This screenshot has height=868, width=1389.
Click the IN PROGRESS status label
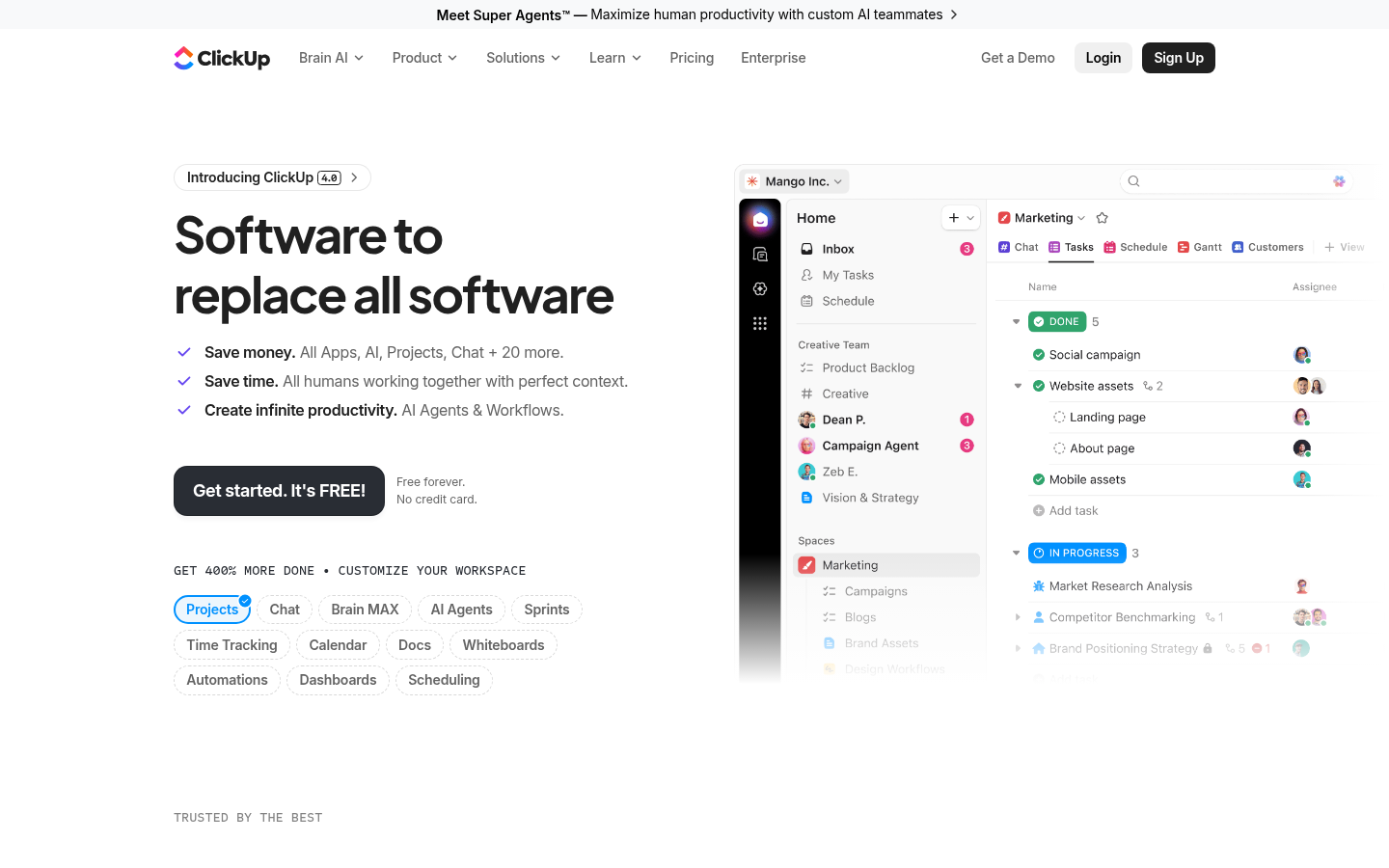click(1077, 554)
